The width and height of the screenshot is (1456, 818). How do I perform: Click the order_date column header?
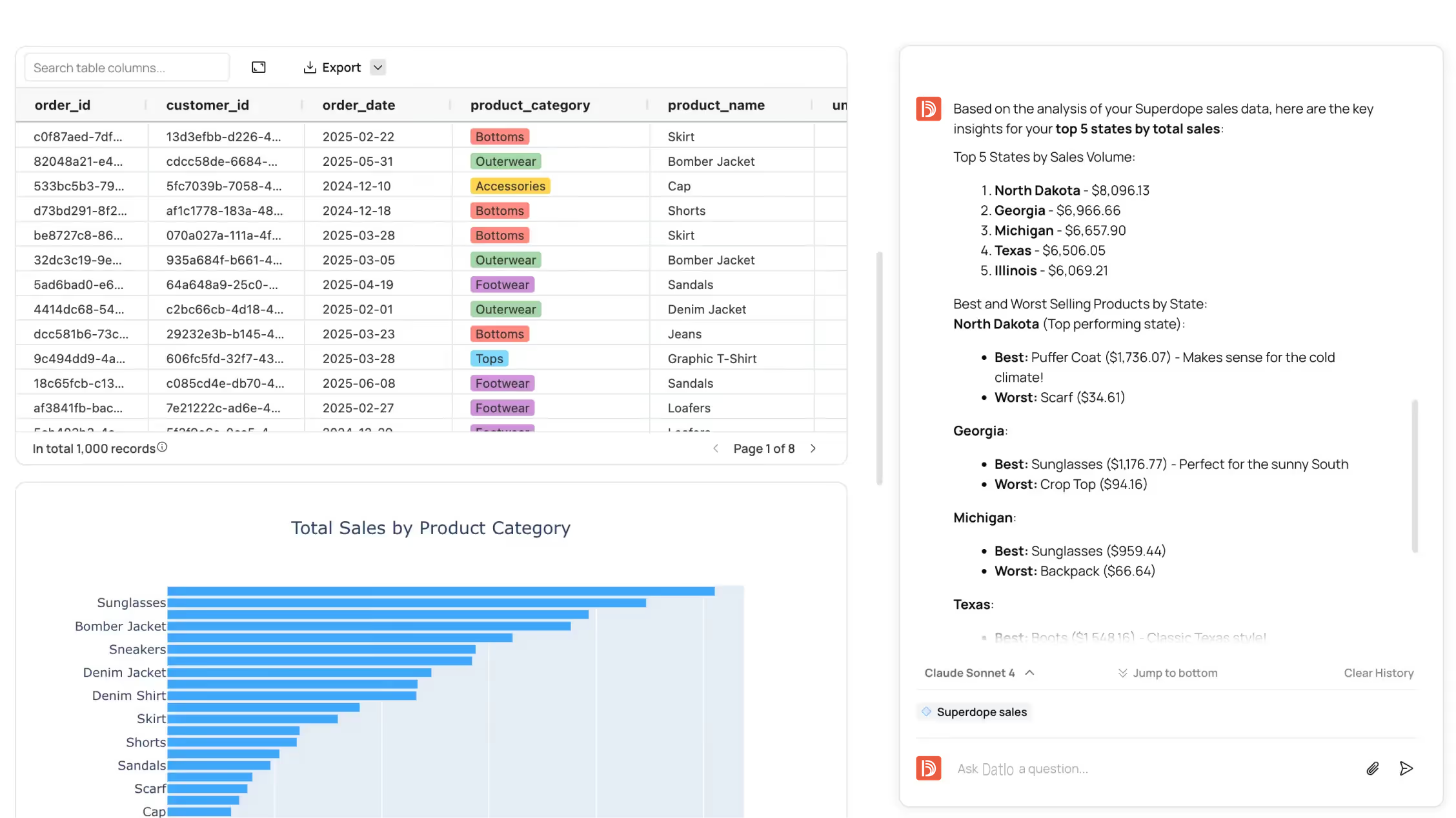(359, 105)
